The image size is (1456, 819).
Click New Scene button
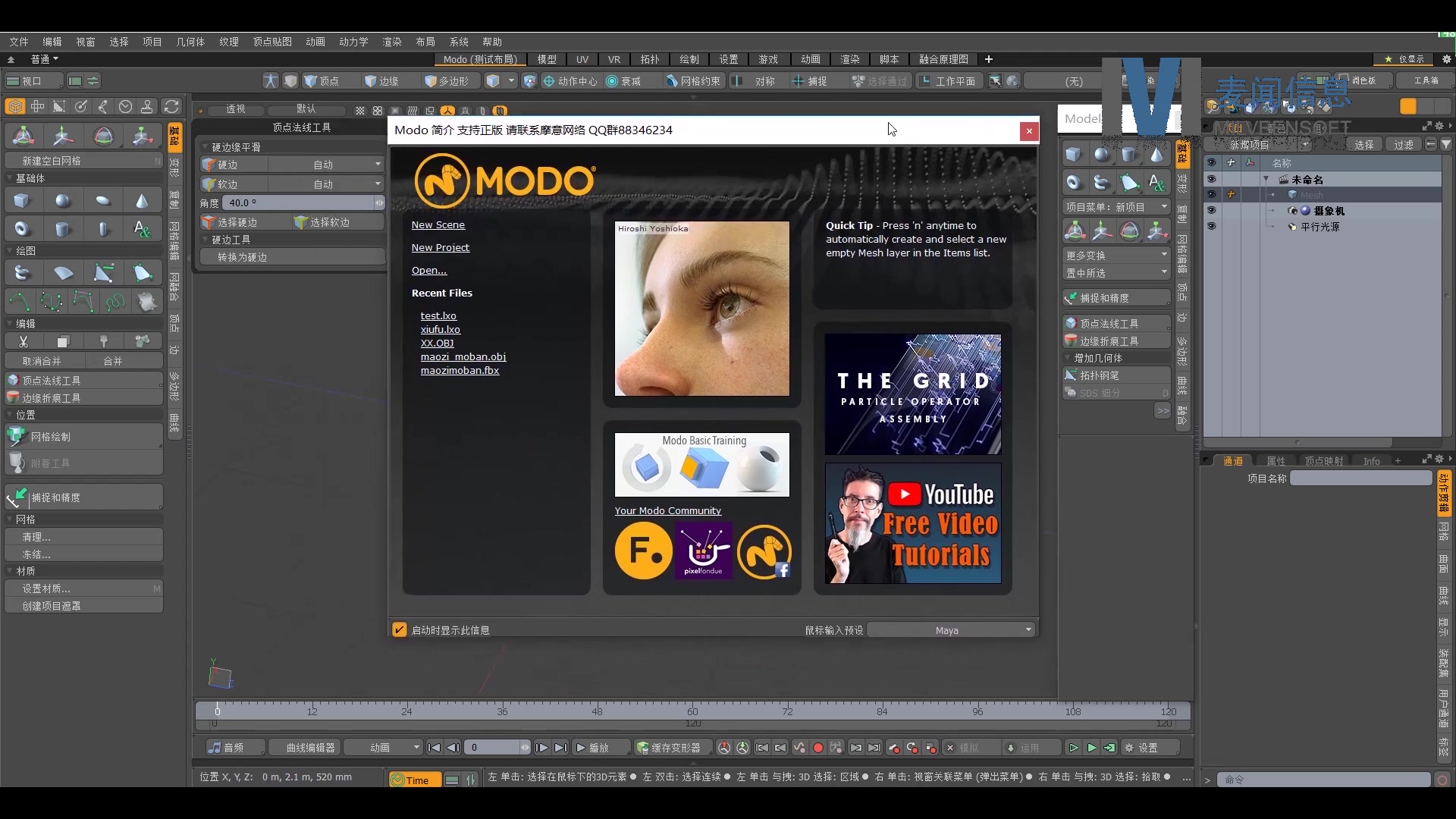(438, 224)
